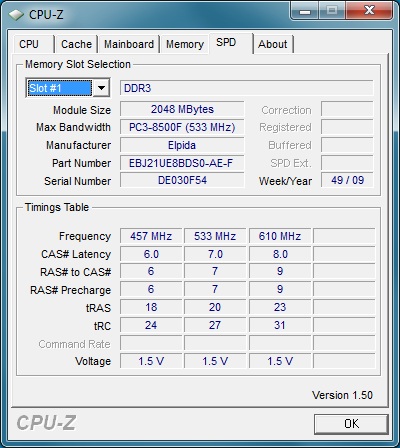The height and width of the screenshot is (448, 400).
Task: Expand the Slot #1 dropdown arrow
Action: tap(101, 88)
